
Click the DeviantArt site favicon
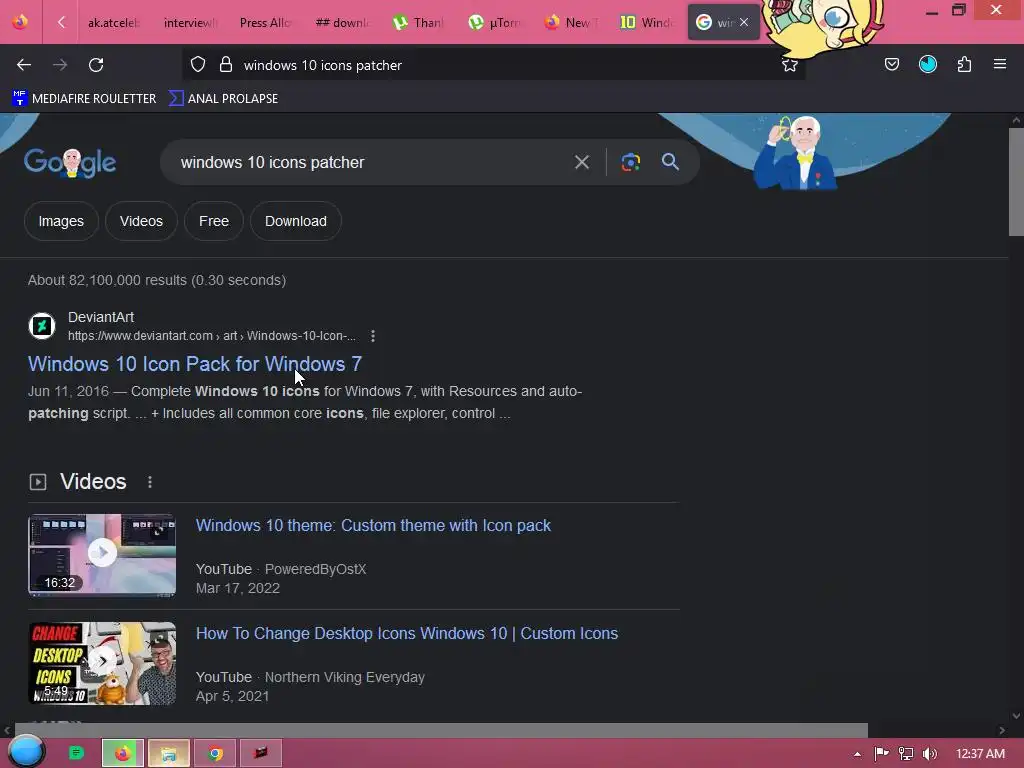tap(42, 326)
